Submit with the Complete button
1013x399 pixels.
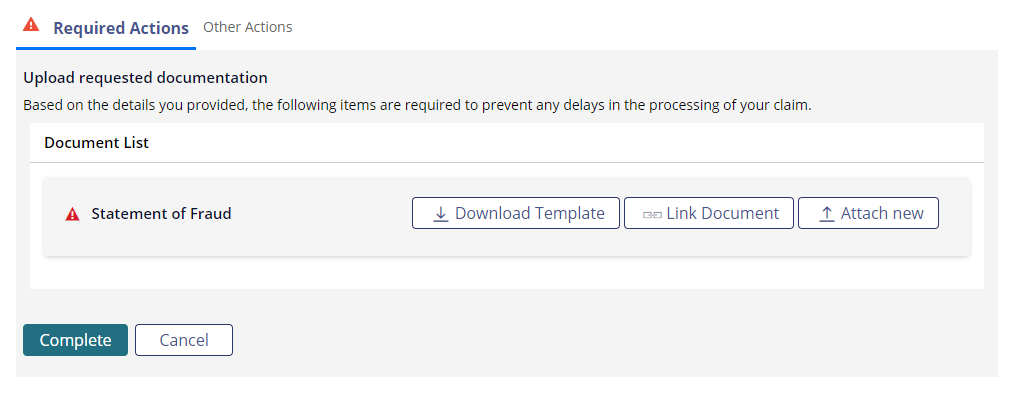(x=76, y=340)
